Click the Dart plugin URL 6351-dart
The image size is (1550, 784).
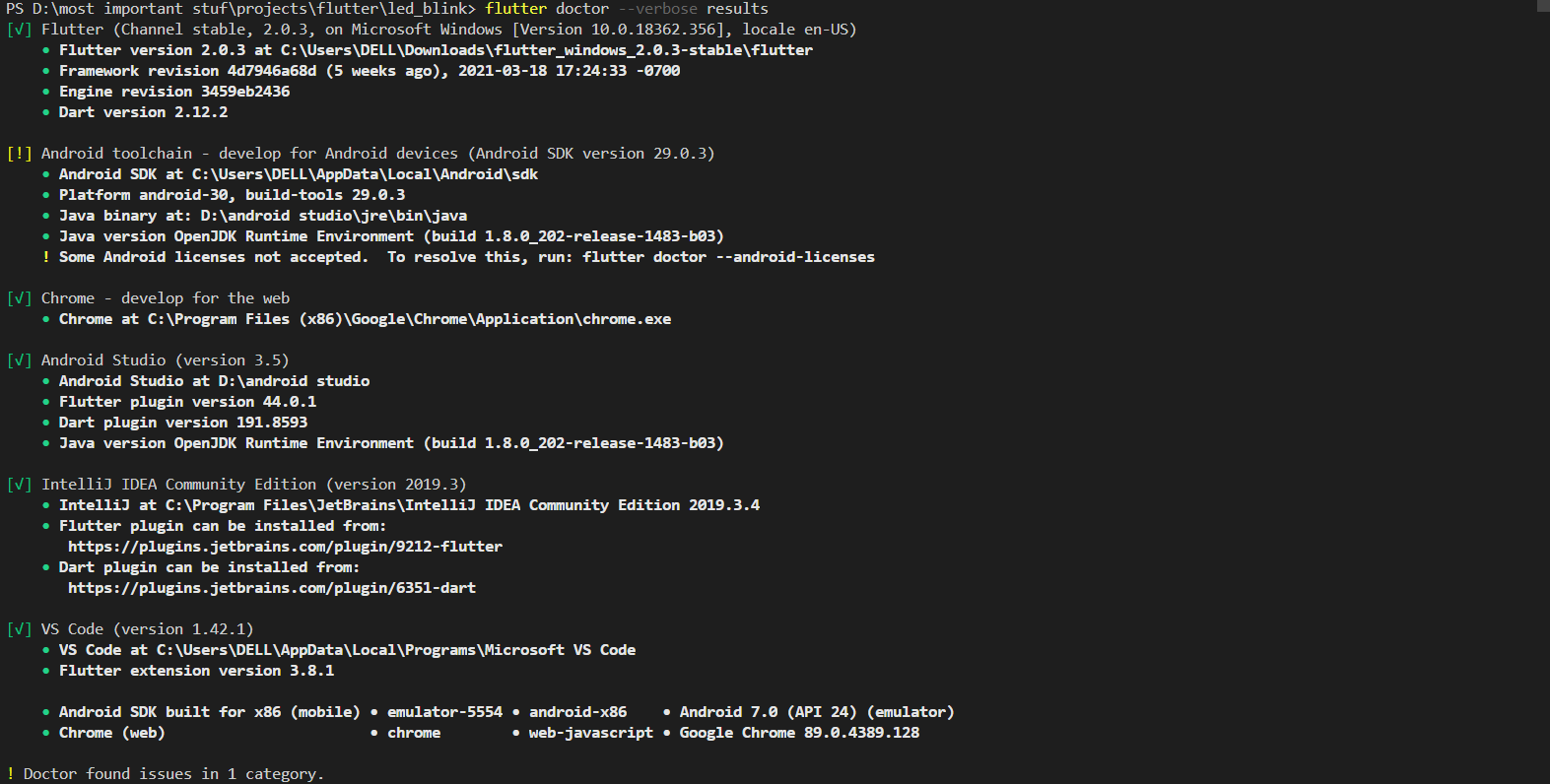click(x=272, y=588)
